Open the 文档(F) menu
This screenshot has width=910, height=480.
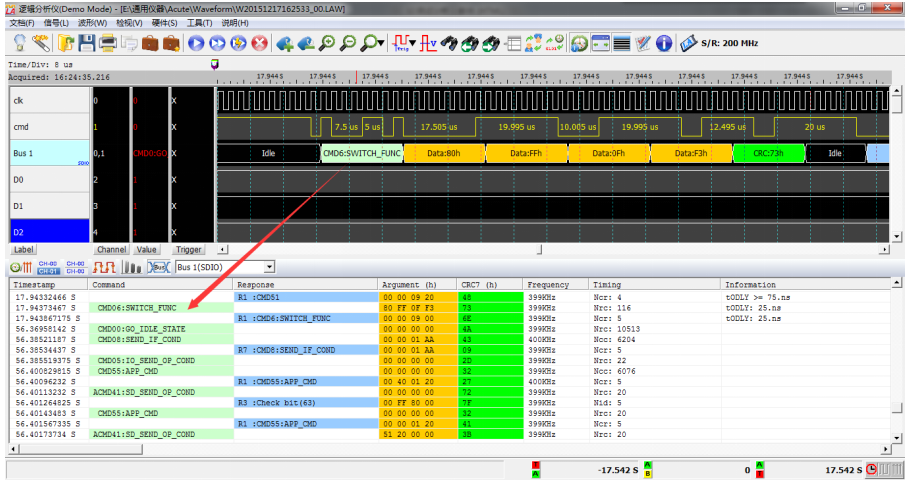tap(22, 23)
